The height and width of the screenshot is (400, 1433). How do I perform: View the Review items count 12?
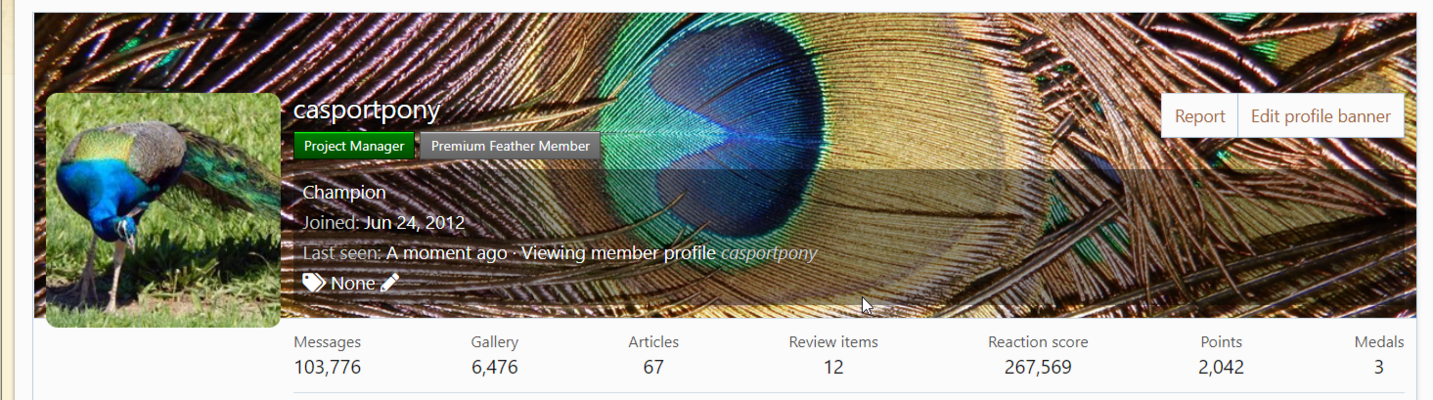(833, 367)
